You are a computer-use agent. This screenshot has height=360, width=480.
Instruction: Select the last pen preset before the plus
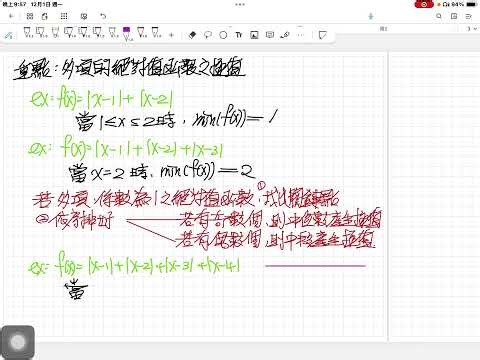coord(156,32)
